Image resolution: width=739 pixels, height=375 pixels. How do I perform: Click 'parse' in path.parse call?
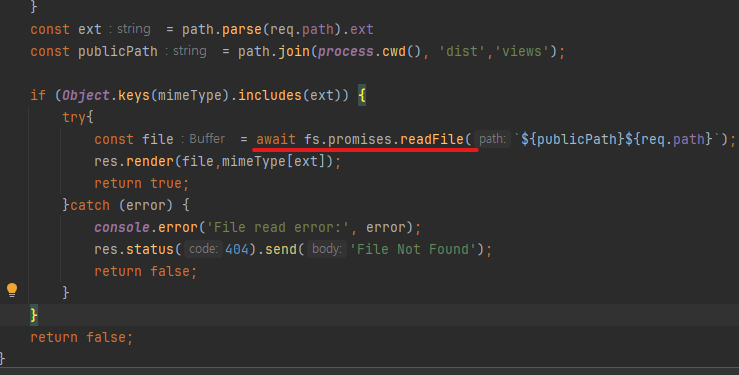tap(242, 29)
